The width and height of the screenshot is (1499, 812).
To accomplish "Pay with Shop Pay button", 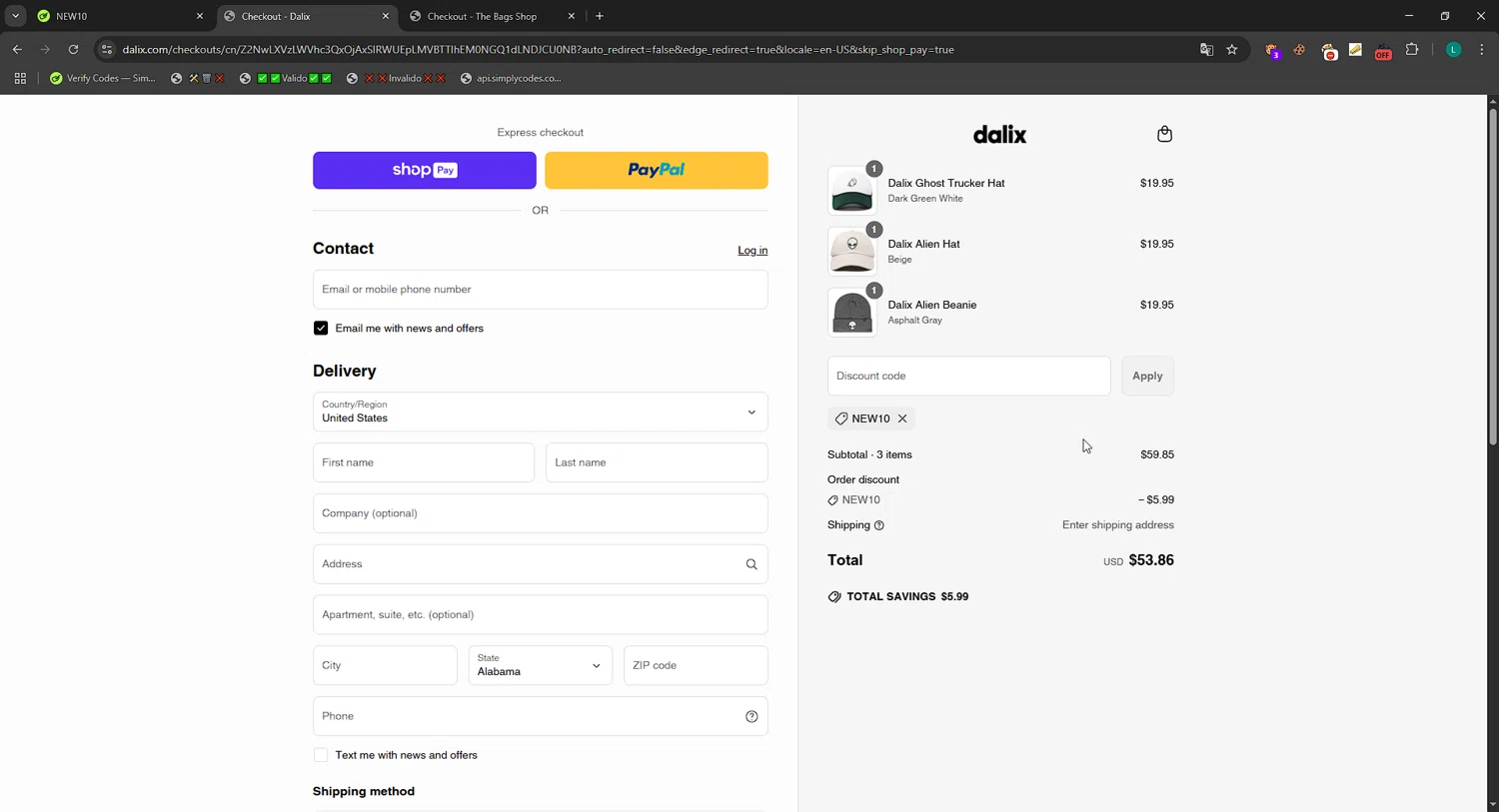I will point(425,170).
